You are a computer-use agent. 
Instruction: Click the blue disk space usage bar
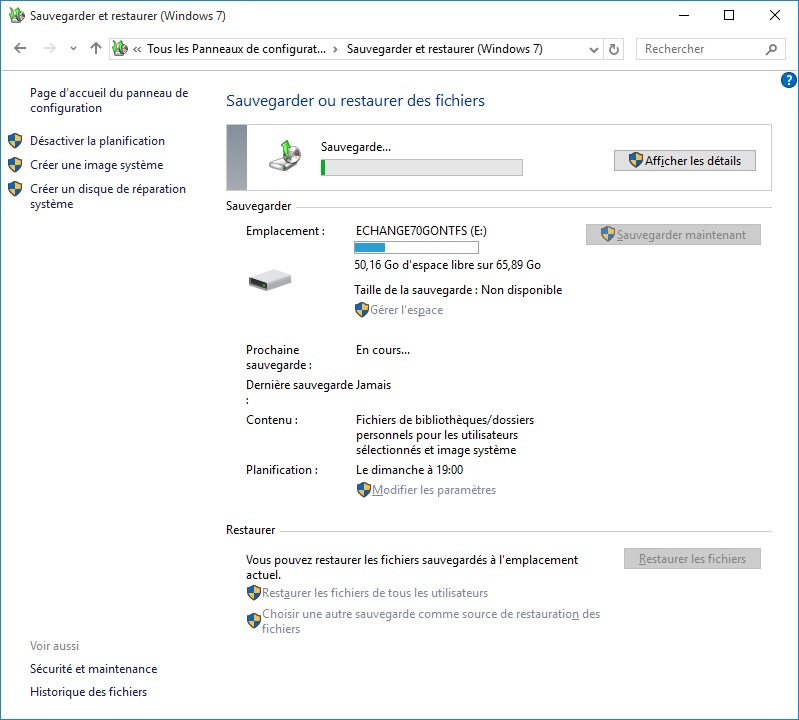click(x=416, y=248)
